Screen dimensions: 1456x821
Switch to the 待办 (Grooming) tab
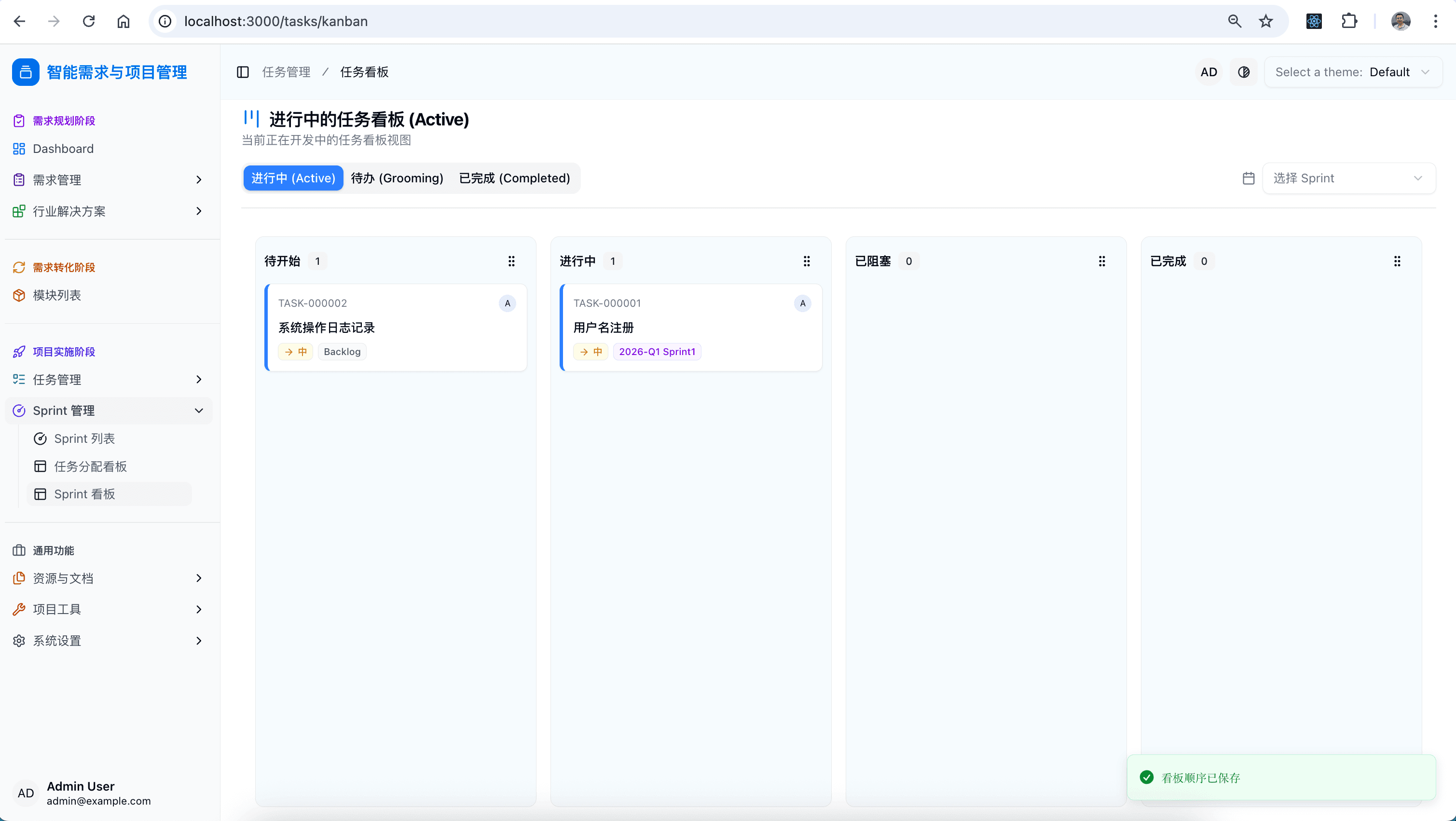[397, 178]
